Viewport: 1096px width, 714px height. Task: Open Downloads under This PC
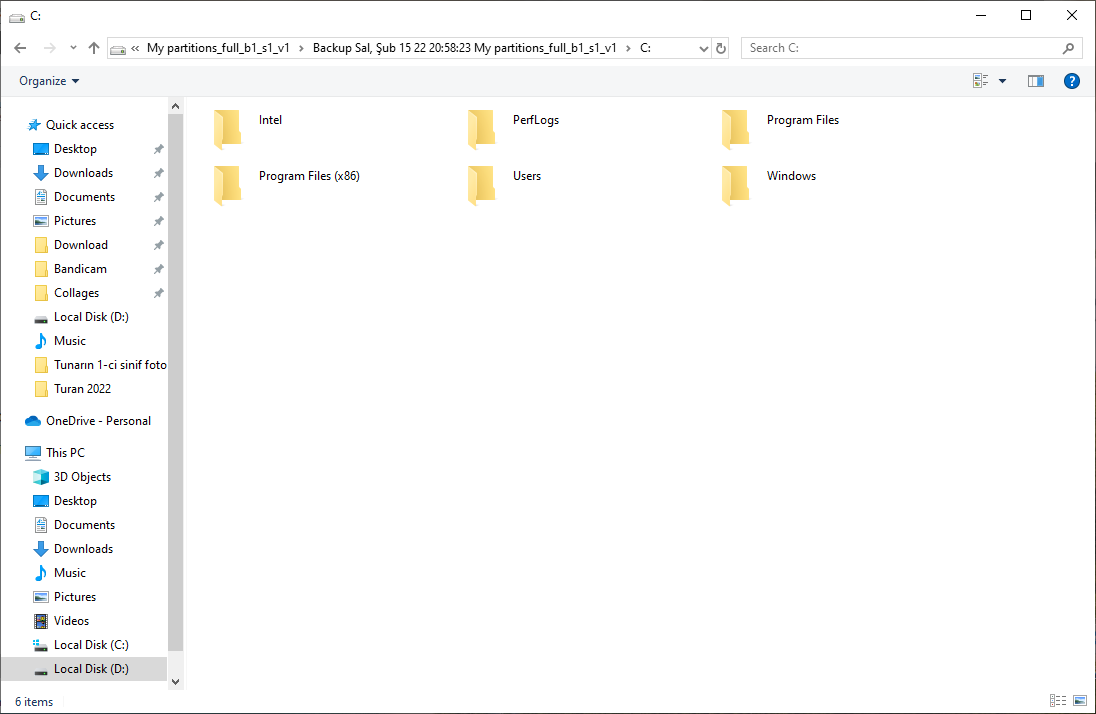click(x=83, y=549)
